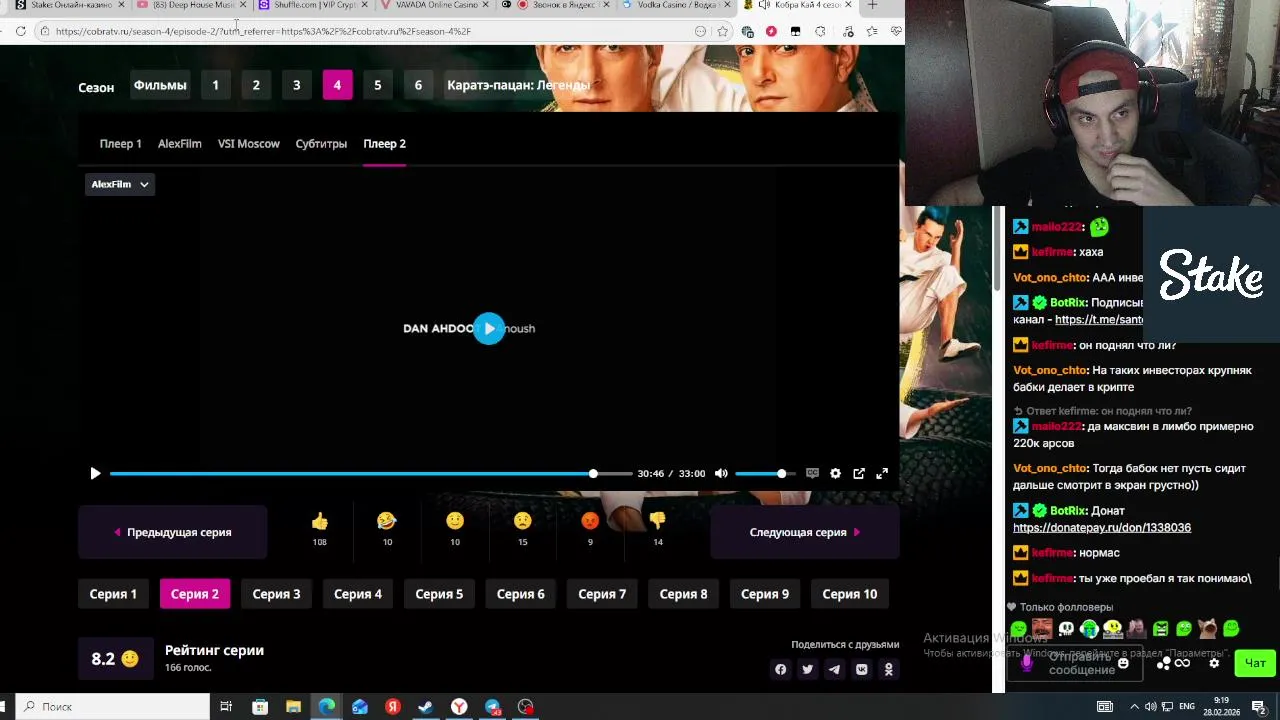
Task: Toggle video subtitles CC icon
Action: click(812, 473)
